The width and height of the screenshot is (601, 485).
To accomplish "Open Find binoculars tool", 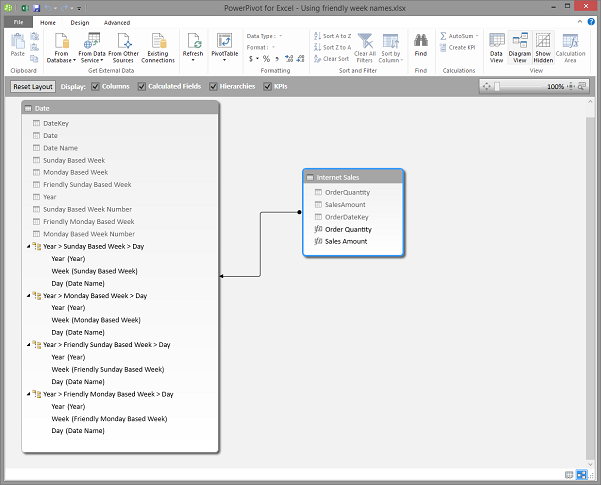I will point(420,45).
